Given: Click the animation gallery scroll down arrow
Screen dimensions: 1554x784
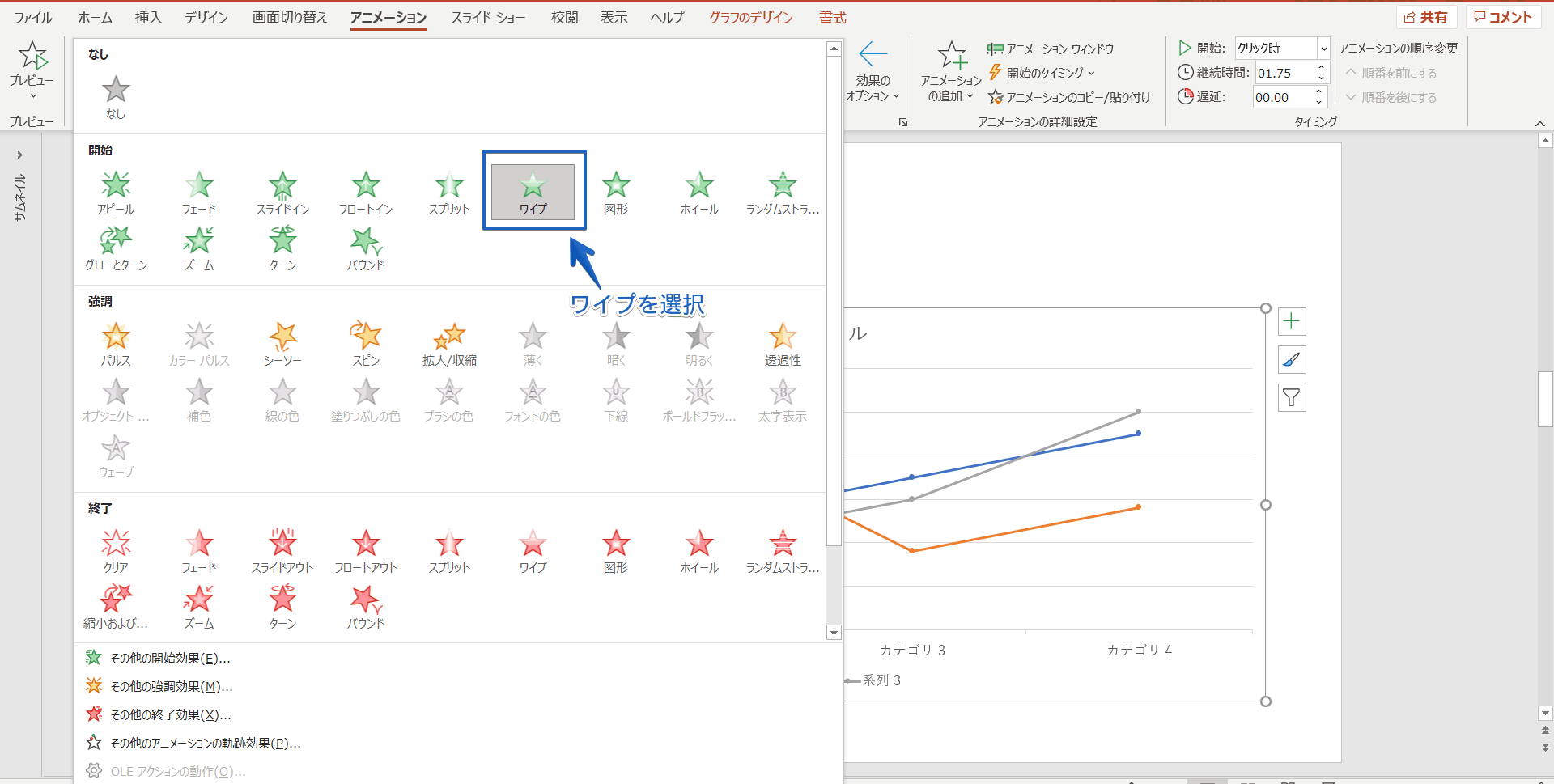Looking at the screenshot, I should (834, 633).
